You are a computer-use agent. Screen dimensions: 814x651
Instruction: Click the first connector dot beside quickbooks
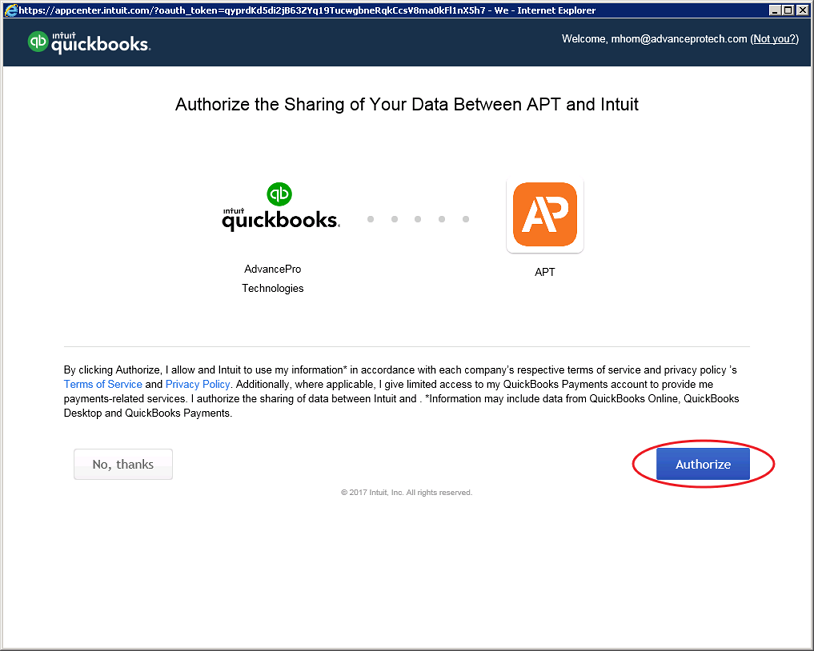tap(371, 219)
